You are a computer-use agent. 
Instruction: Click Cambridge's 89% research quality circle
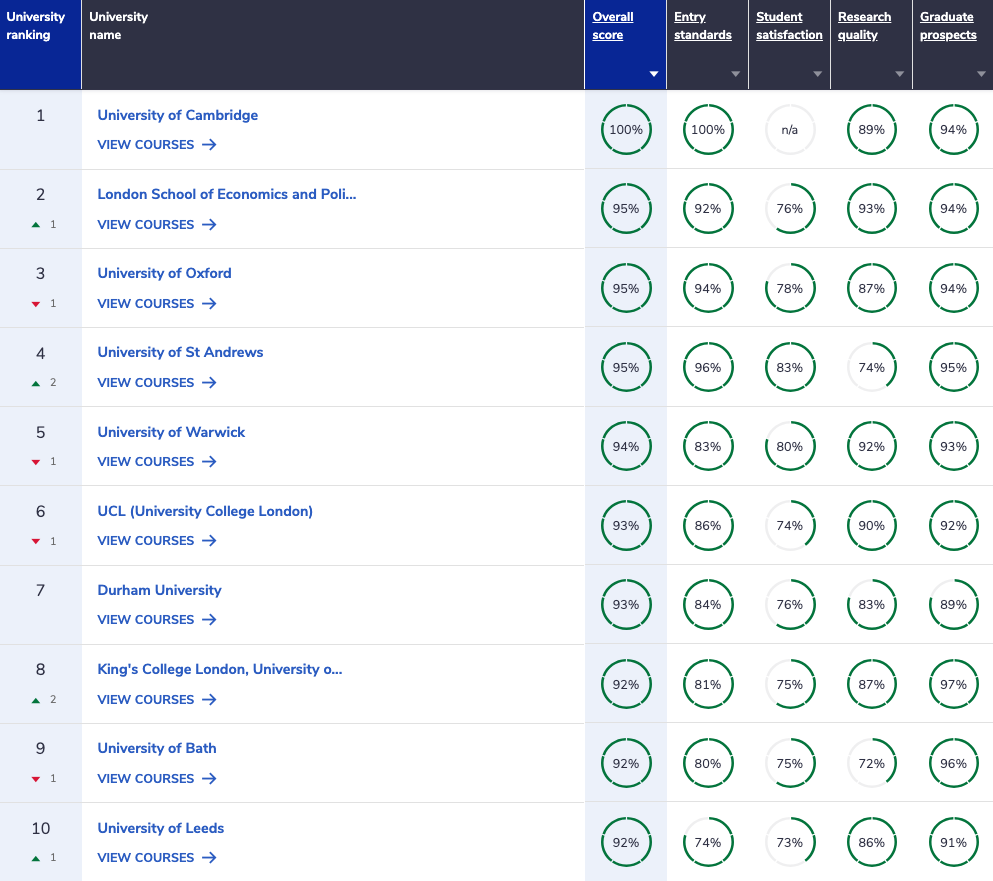pyautogui.click(x=871, y=130)
